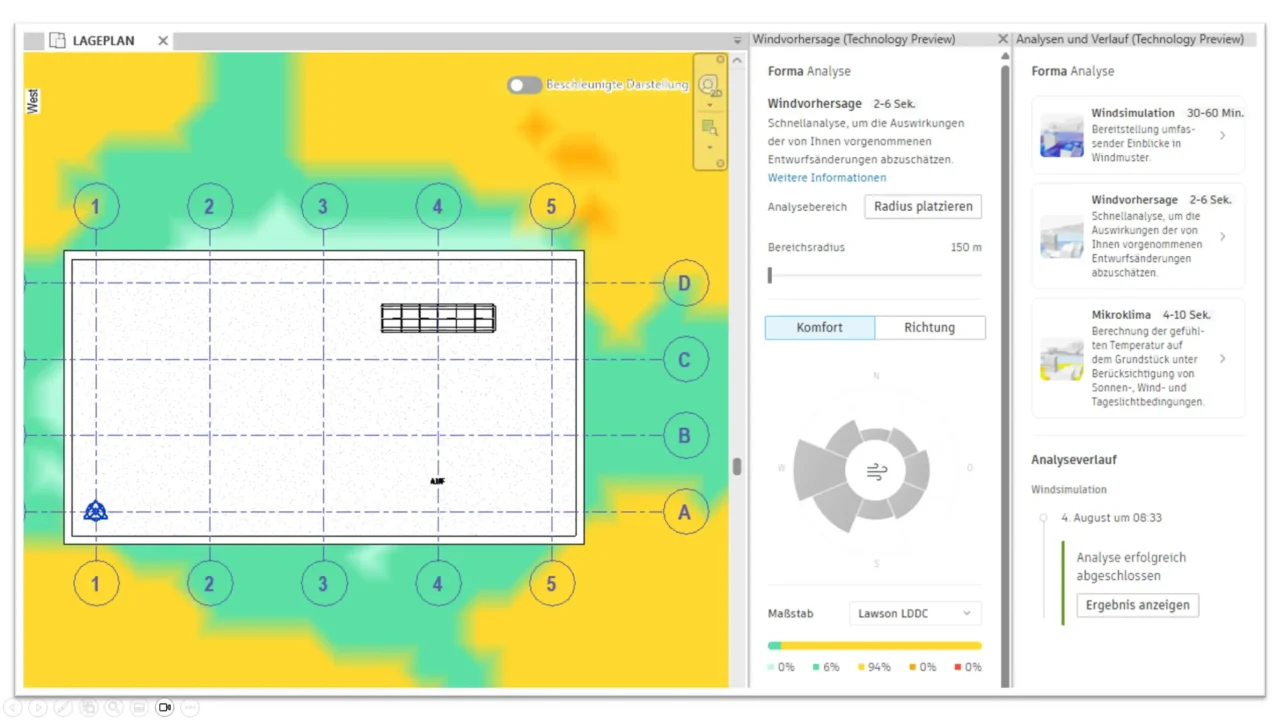Image resolution: width=1280 pixels, height=720 pixels.
Task: Toggle Beschleunigte Darstellung switch
Action: [524, 85]
